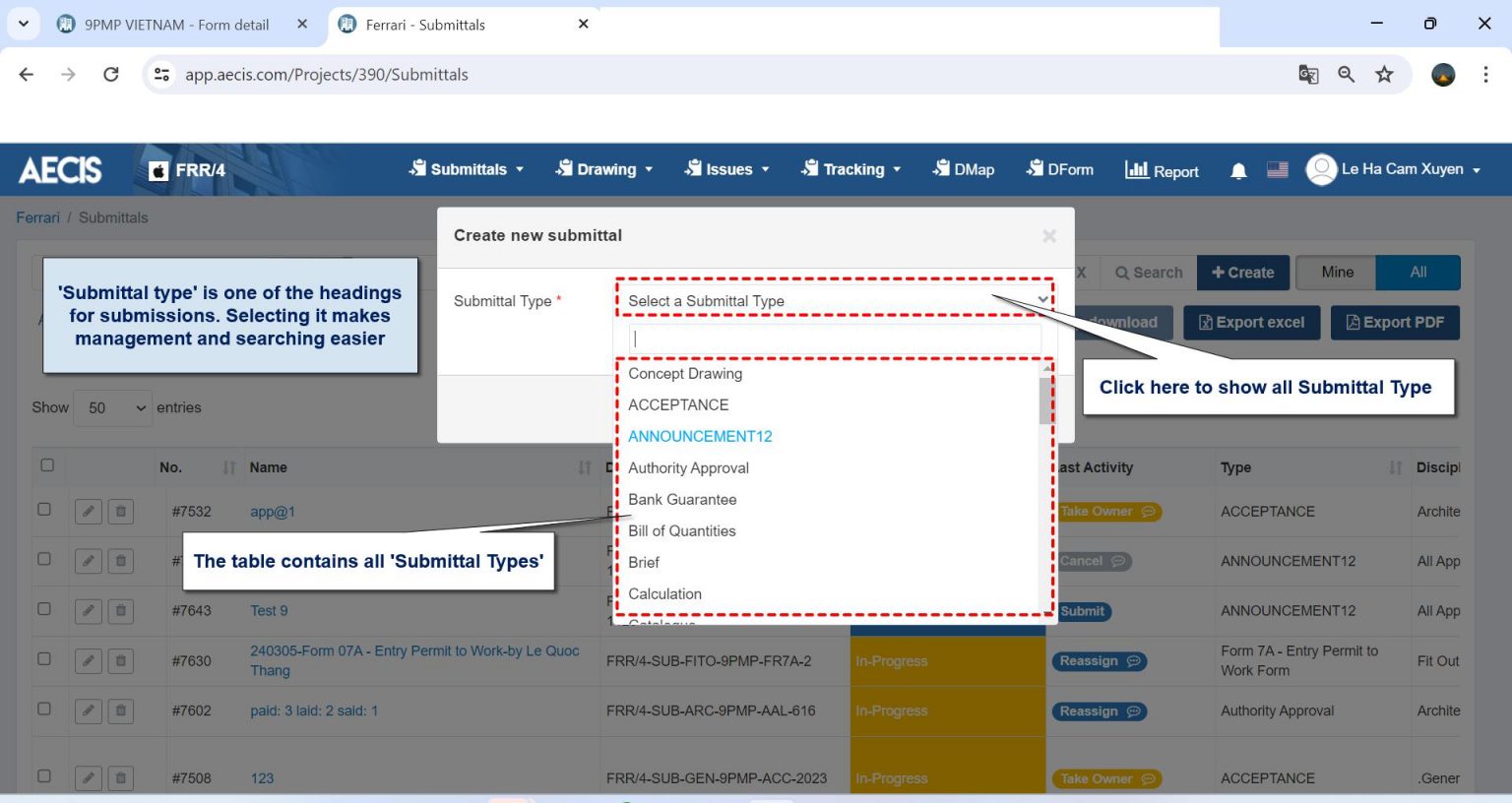
Task: Click delete trash icon for row #7643
Action: [x=120, y=610]
